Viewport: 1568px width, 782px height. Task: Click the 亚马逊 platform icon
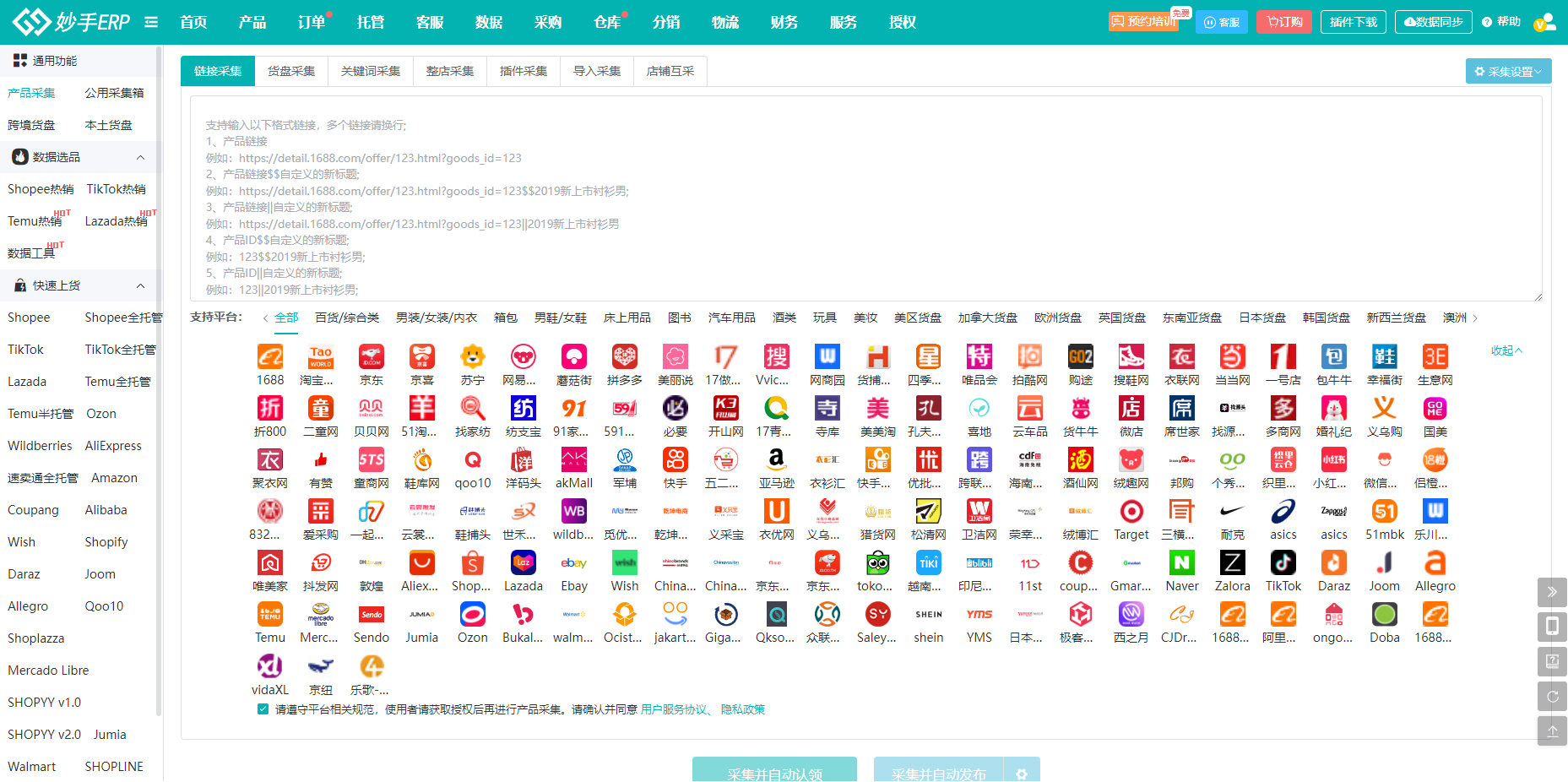[x=777, y=459]
